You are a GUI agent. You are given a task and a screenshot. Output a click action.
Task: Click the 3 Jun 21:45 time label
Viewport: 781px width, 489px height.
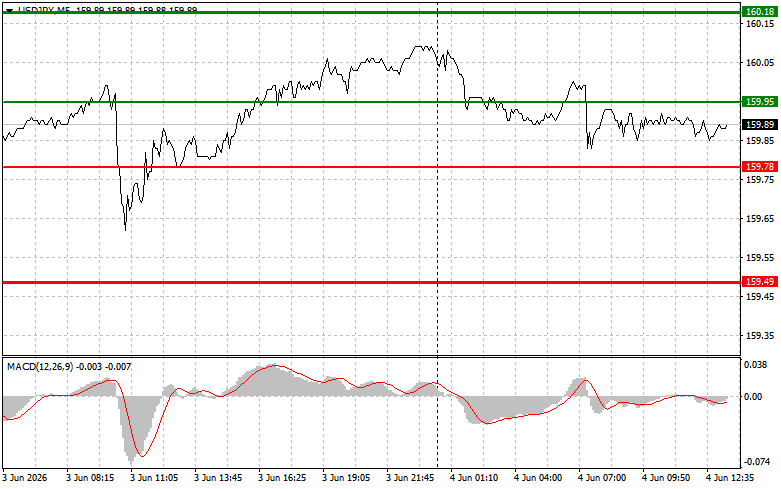409,478
